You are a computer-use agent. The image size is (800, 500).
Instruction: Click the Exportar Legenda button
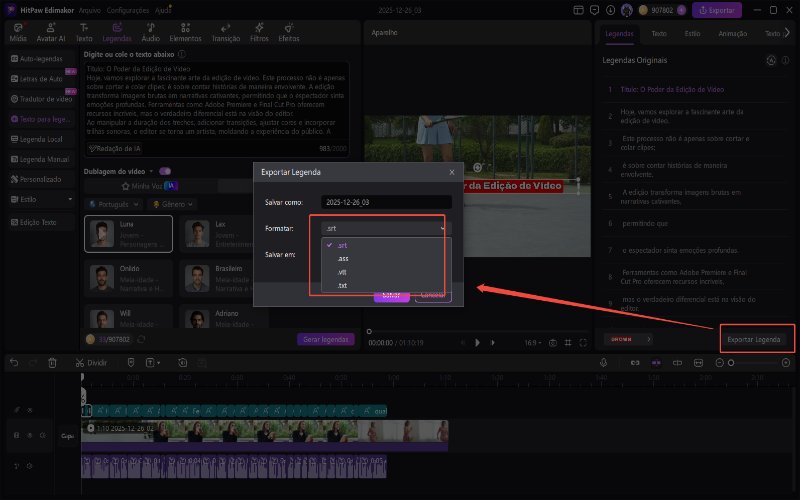[755, 339]
